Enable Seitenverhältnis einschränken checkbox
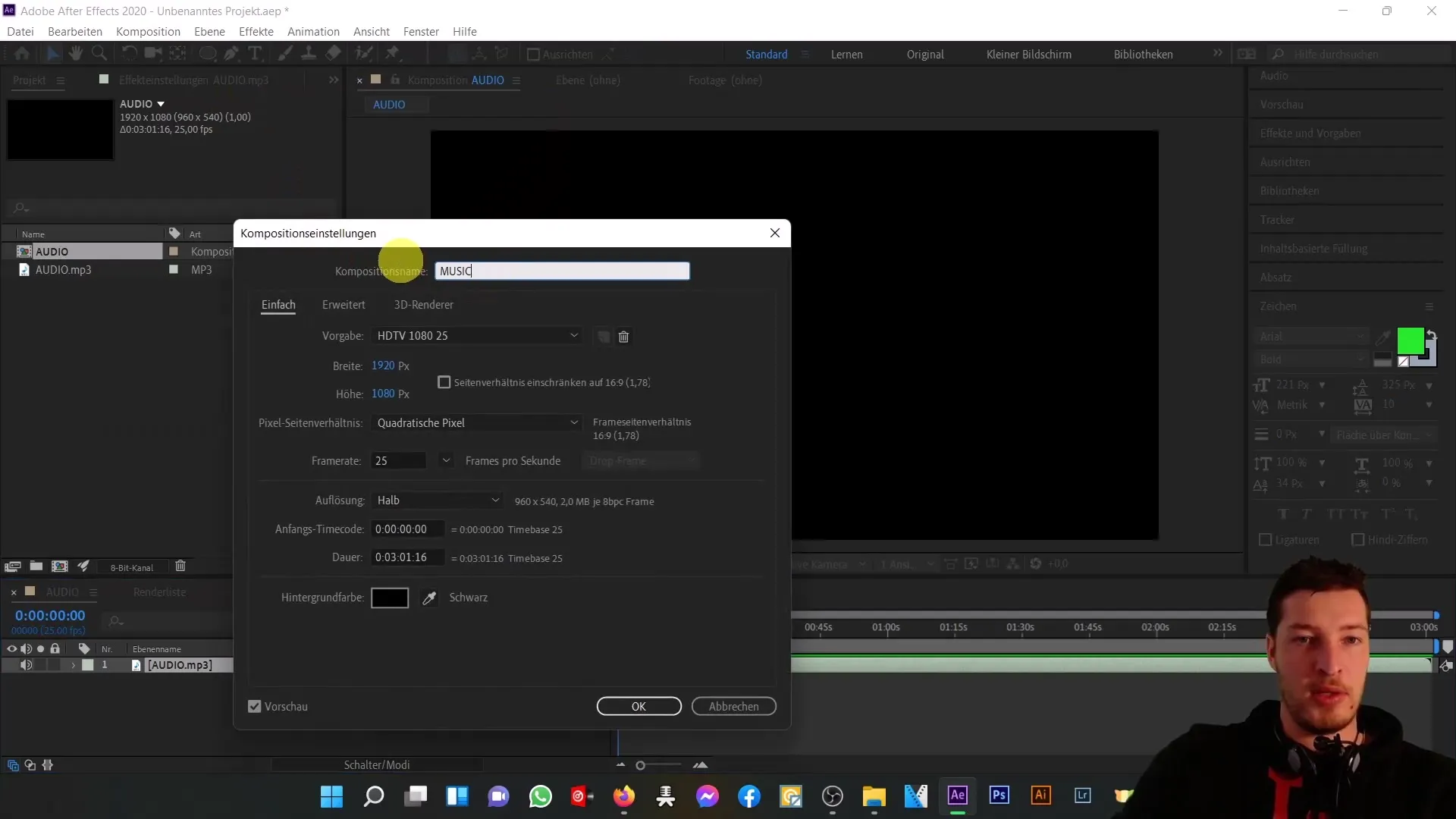Screen dimensions: 1456x819 pyautogui.click(x=444, y=383)
